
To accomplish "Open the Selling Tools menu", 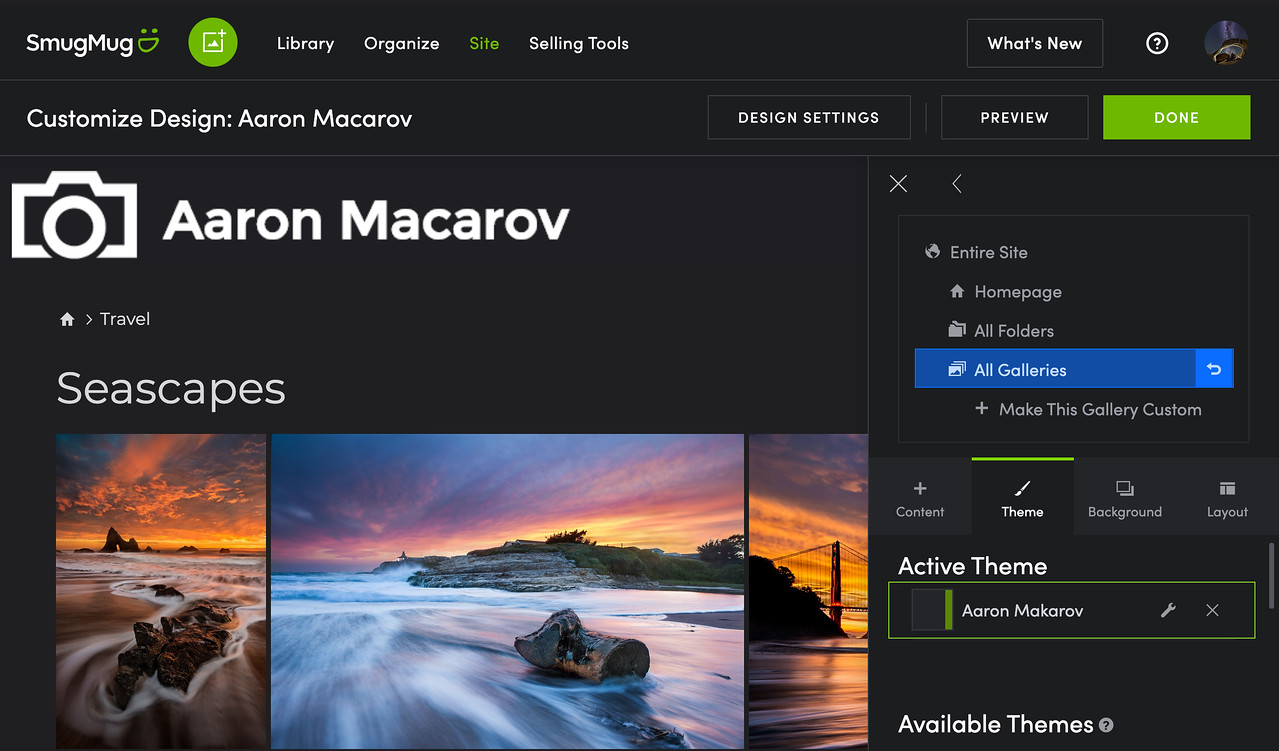I will 579,43.
